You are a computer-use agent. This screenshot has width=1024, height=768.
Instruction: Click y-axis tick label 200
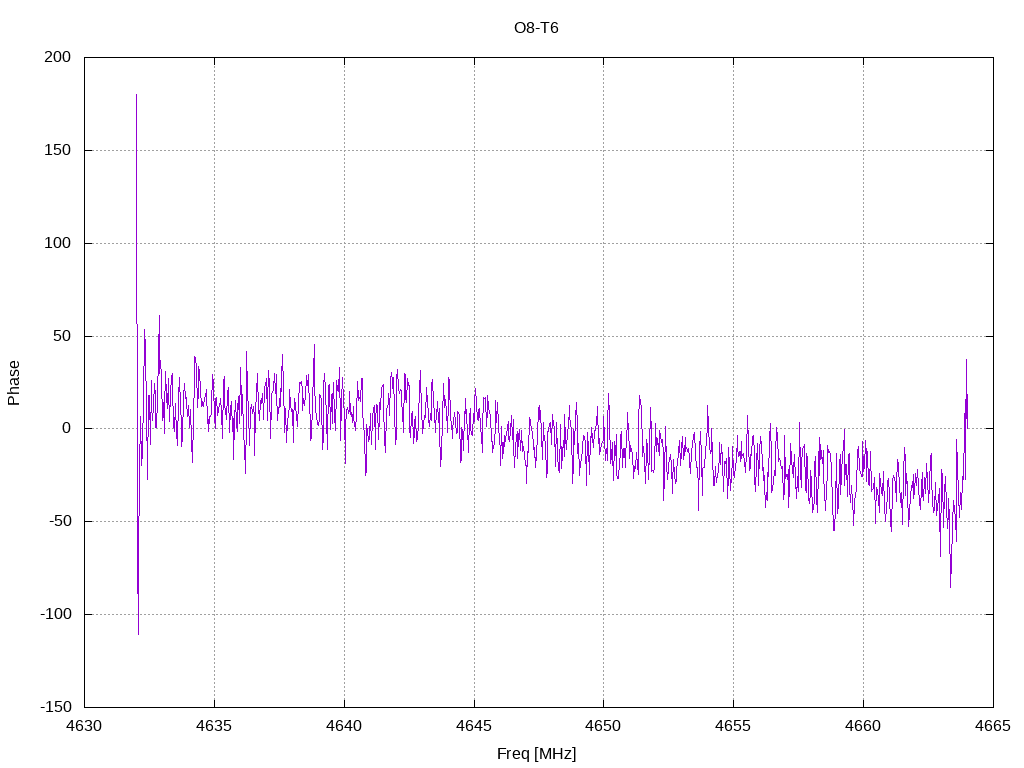coord(57,57)
